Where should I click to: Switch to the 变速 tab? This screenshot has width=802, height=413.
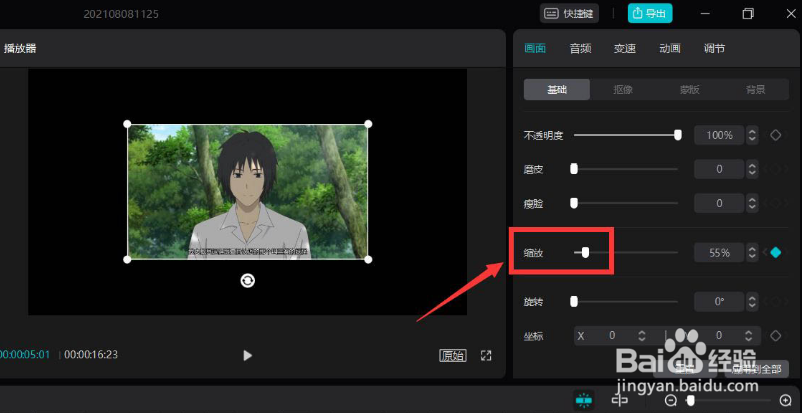[625, 49]
